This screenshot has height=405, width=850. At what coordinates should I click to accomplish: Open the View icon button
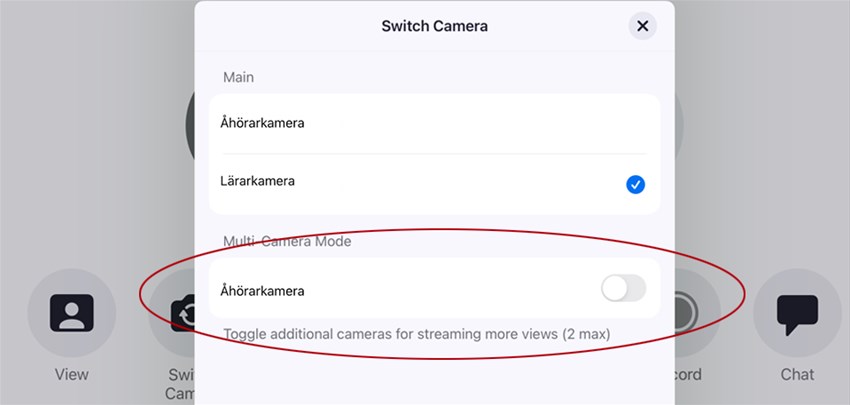tap(71, 314)
